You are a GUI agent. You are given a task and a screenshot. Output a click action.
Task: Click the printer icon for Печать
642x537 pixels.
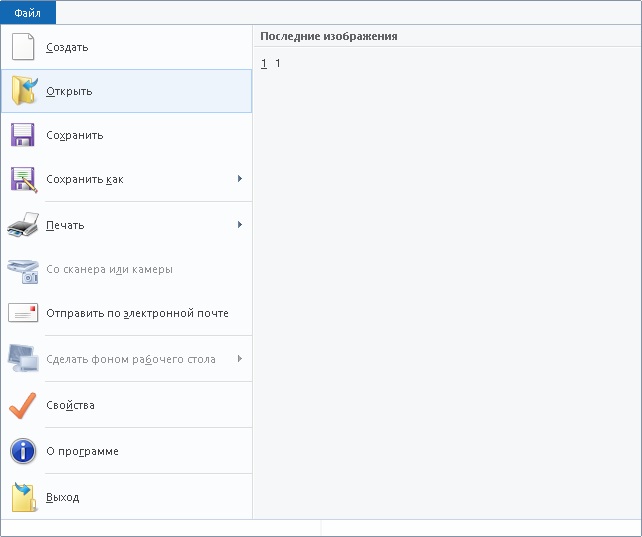click(x=23, y=225)
